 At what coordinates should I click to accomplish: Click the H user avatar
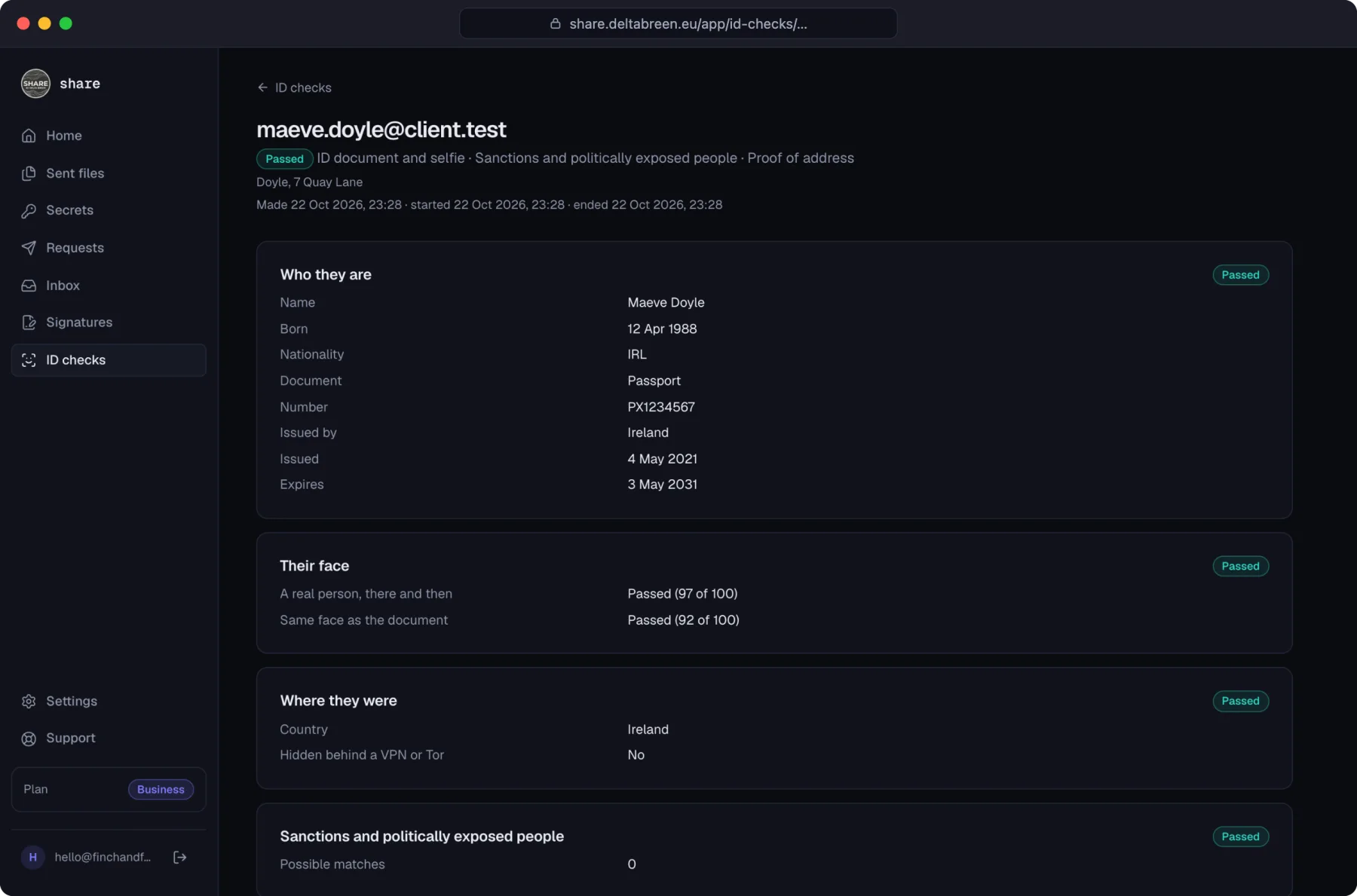(x=32, y=857)
